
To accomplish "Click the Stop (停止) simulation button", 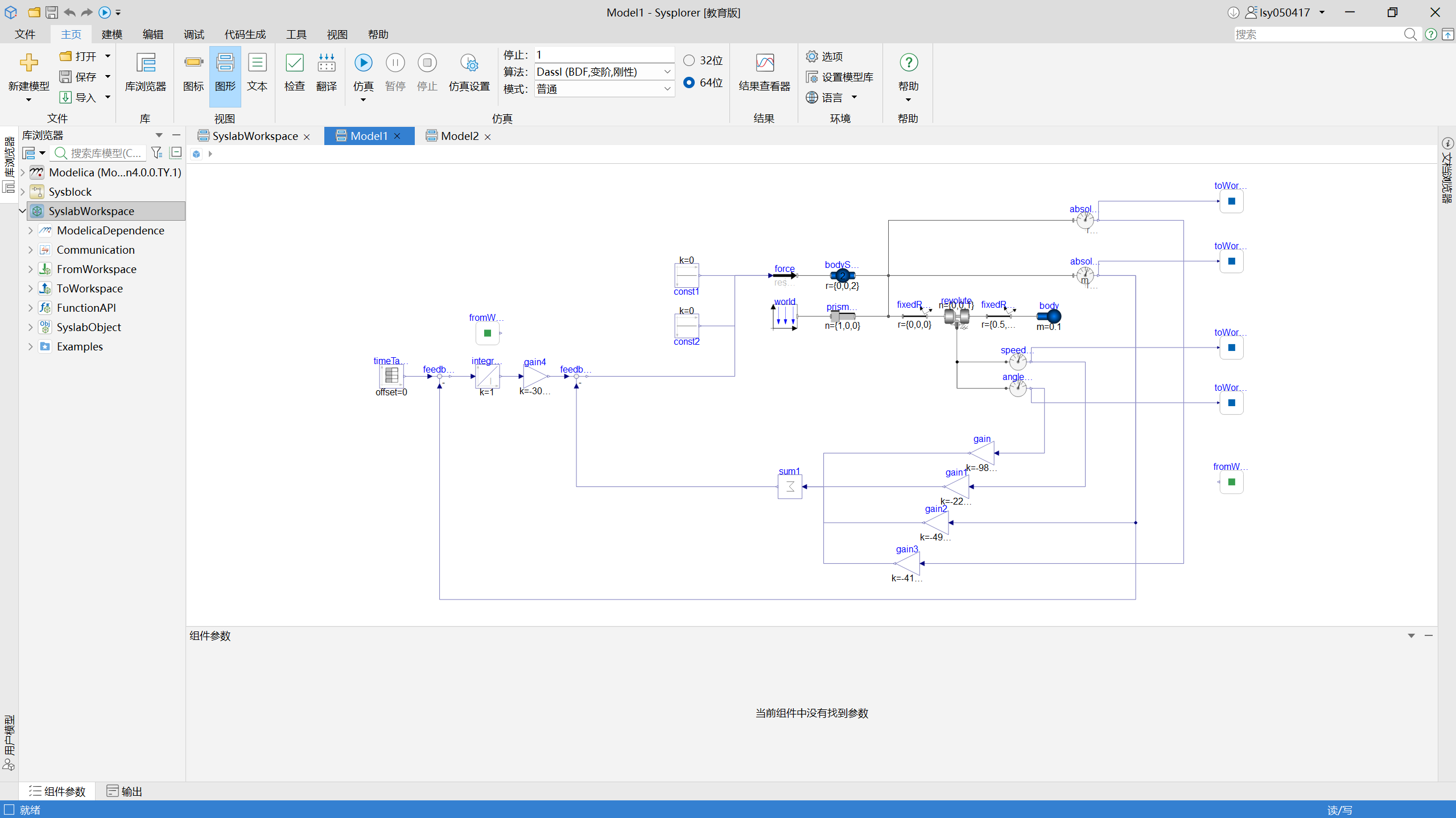I will (x=427, y=63).
